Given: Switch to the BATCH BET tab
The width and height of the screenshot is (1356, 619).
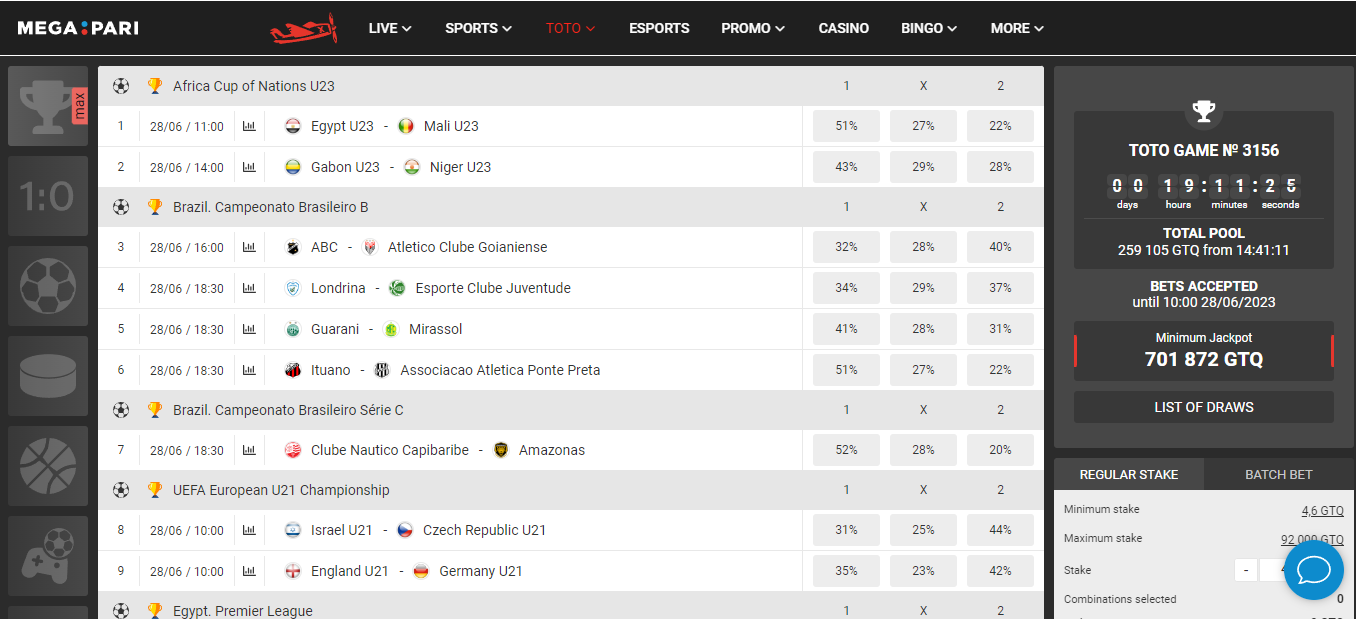Looking at the screenshot, I should click(x=1278, y=475).
